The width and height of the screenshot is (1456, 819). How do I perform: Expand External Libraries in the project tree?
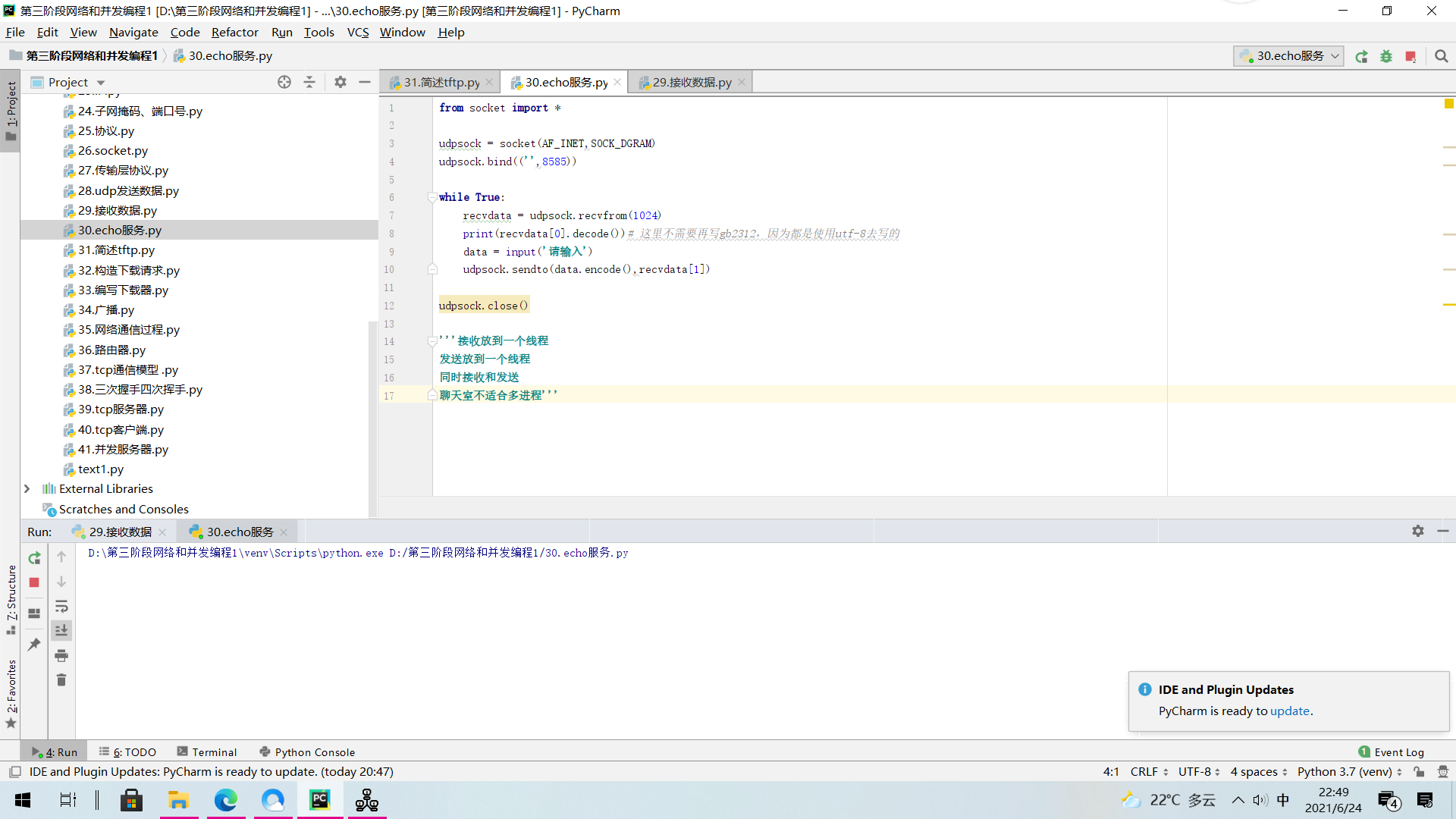click(27, 489)
